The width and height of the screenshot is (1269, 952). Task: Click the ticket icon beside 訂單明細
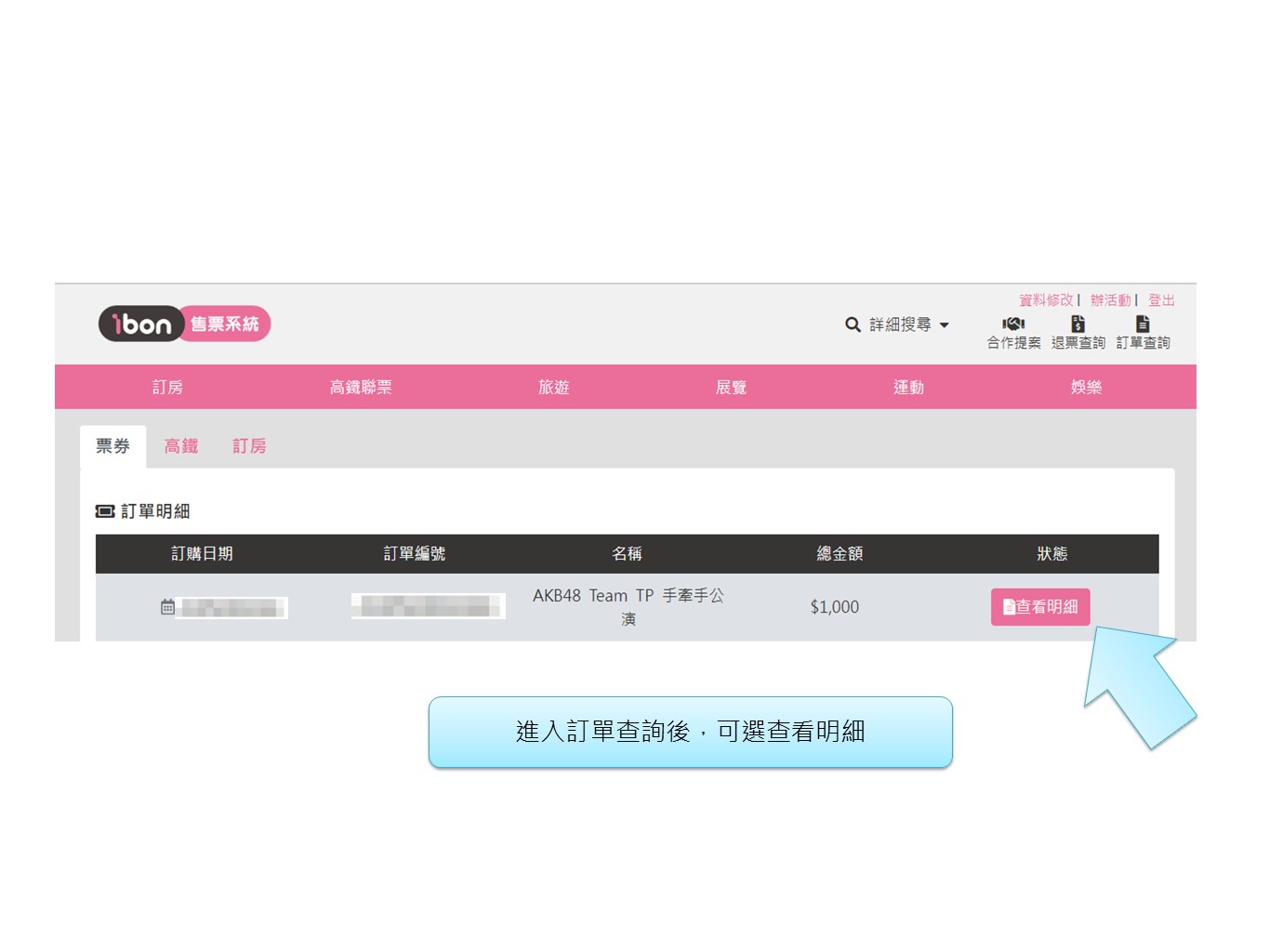click(x=105, y=511)
